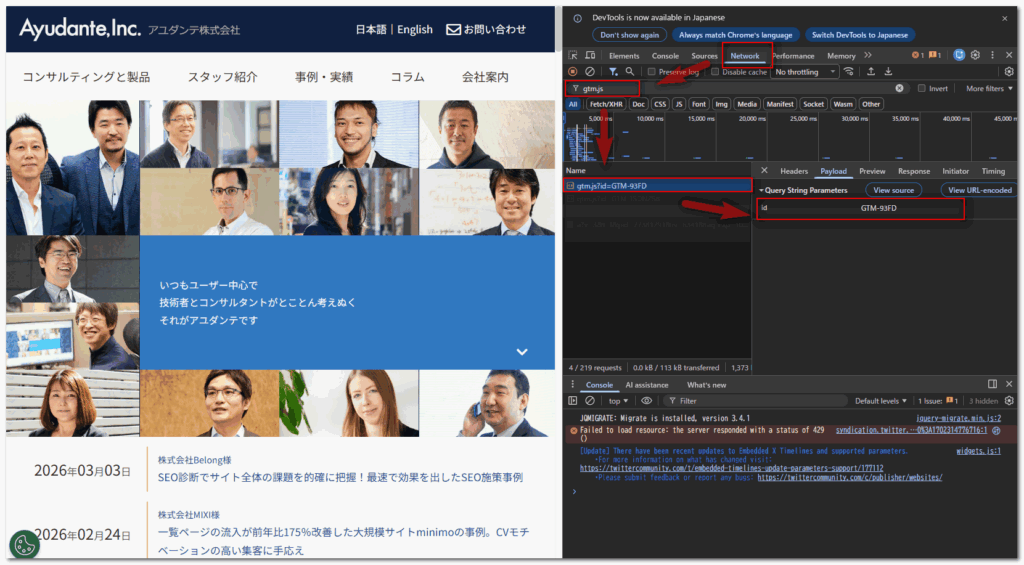Switch to the Headers tab

pos(794,171)
